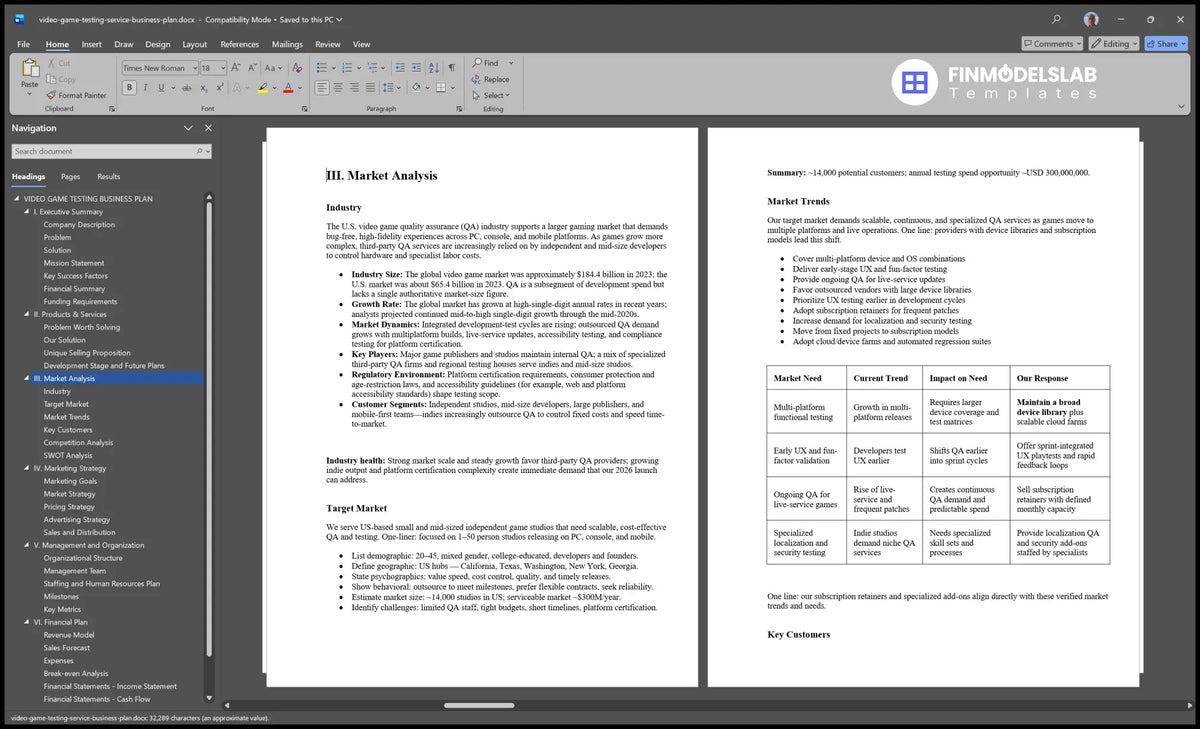Click the Paste clipboard icon

coord(30,68)
